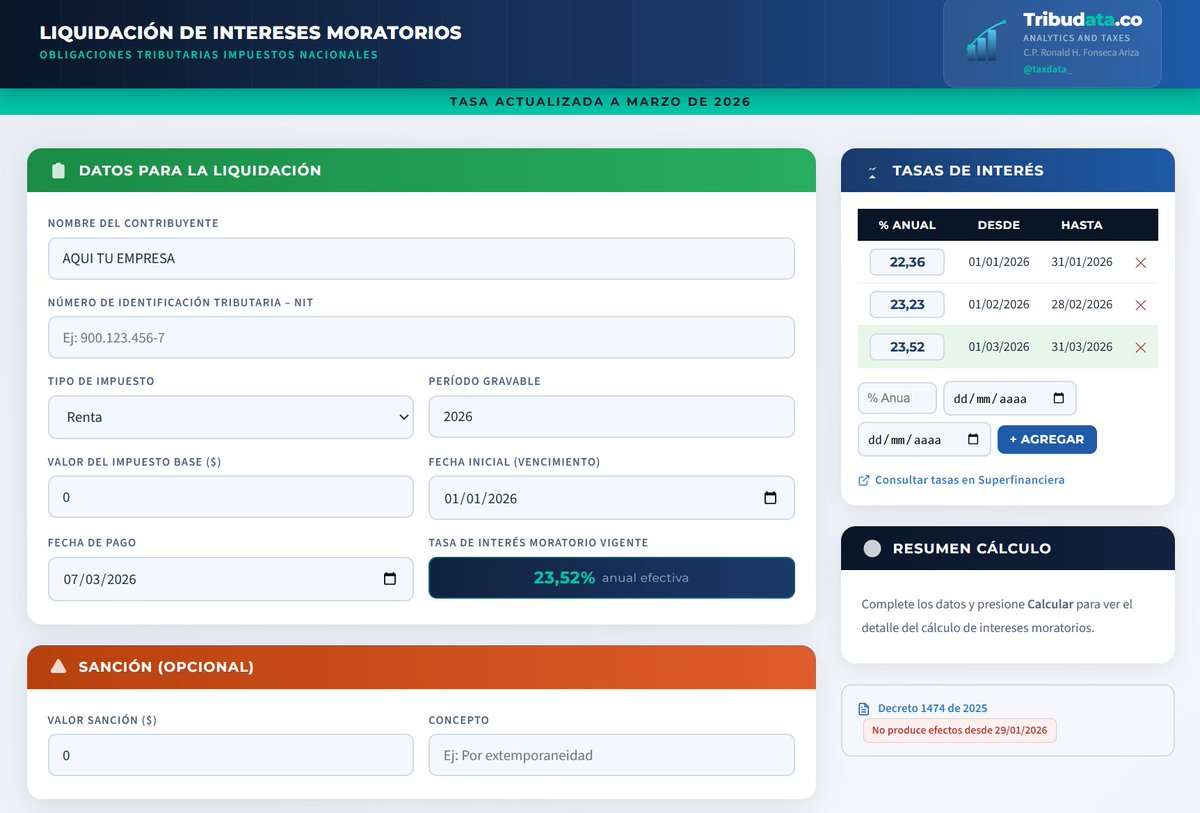Click the warning triangle icon in Sanción header
This screenshot has height=813, width=1200.
(x=59, y=666)
